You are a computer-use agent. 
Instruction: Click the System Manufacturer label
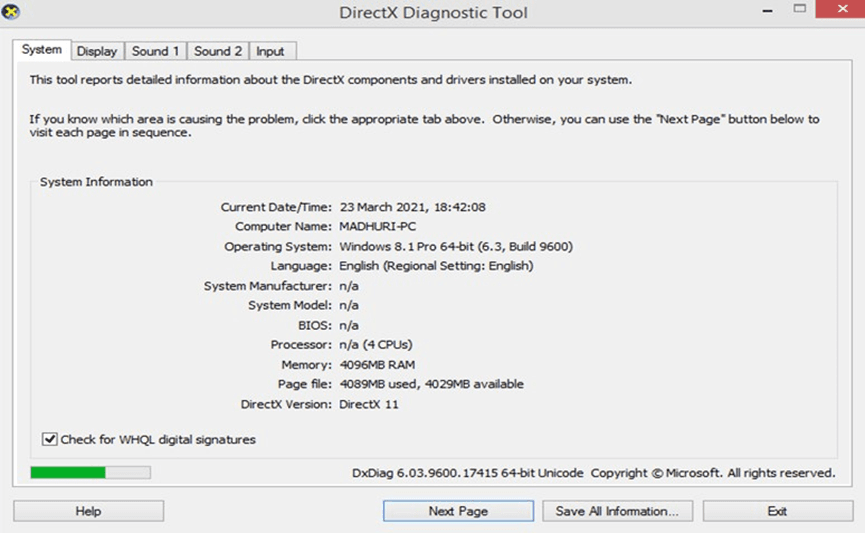click(268, 286)
